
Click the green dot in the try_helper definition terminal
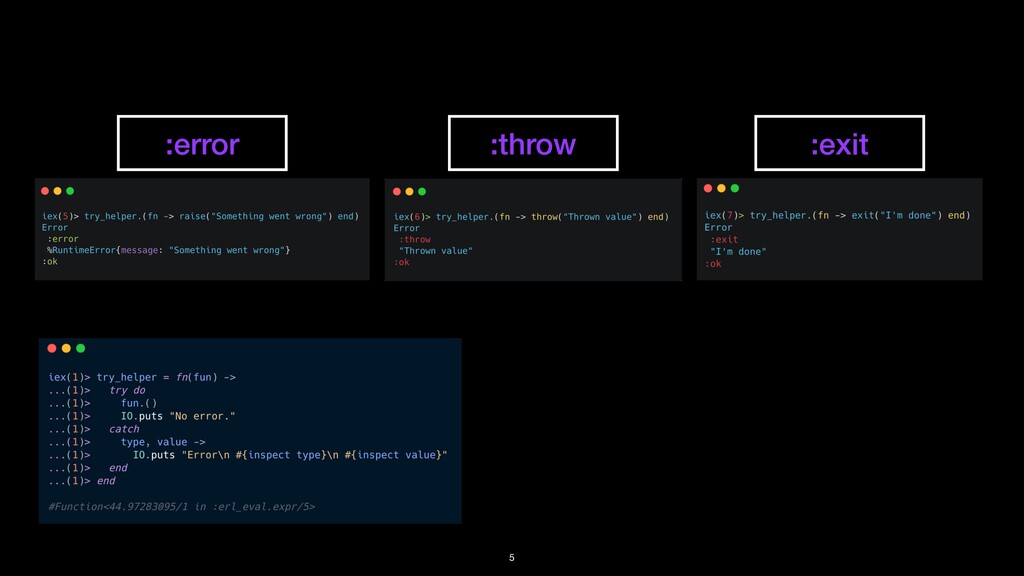(x=80, y=348)
